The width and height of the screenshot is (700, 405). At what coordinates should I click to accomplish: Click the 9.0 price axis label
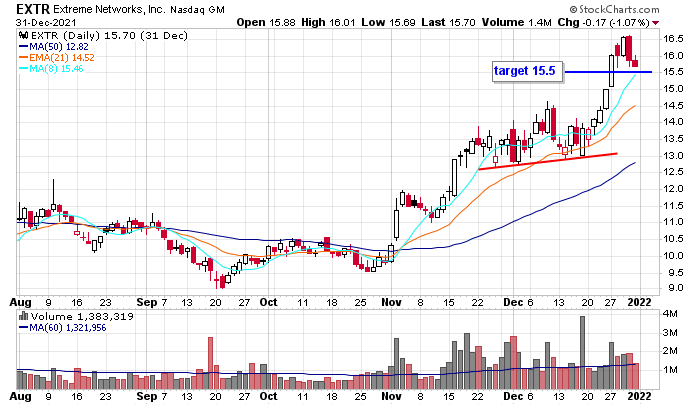675,288
